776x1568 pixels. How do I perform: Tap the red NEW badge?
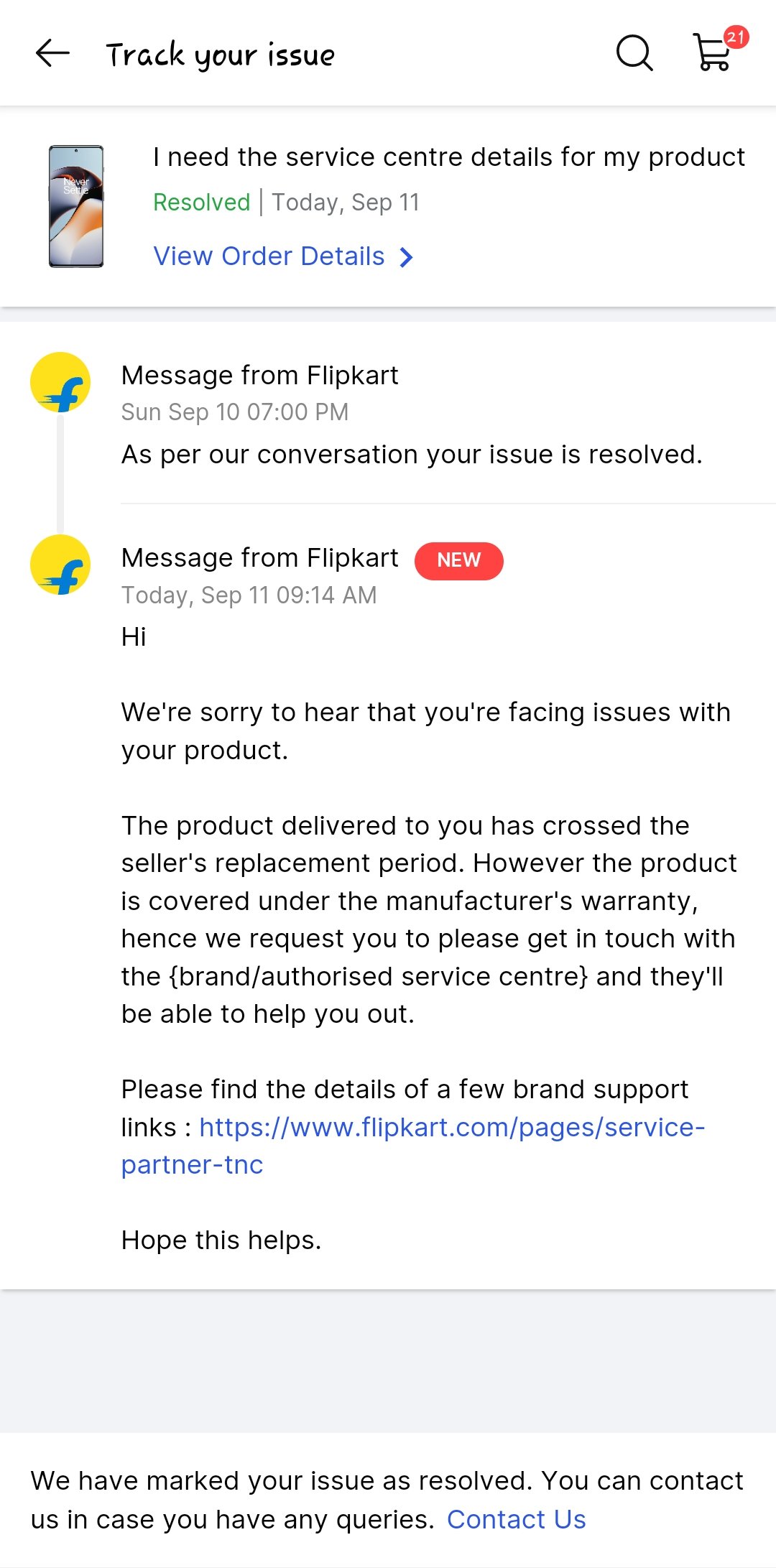click(458, 560)
